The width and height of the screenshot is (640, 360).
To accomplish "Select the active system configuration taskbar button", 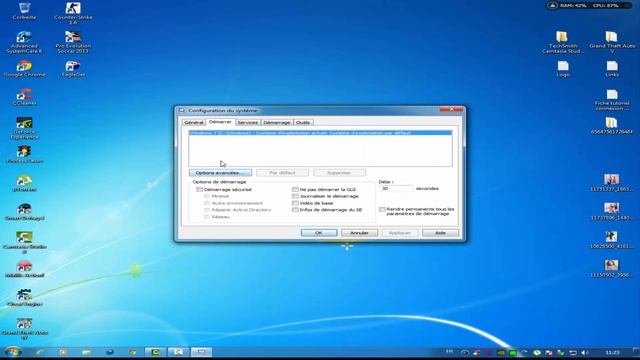I will [202, 352].
